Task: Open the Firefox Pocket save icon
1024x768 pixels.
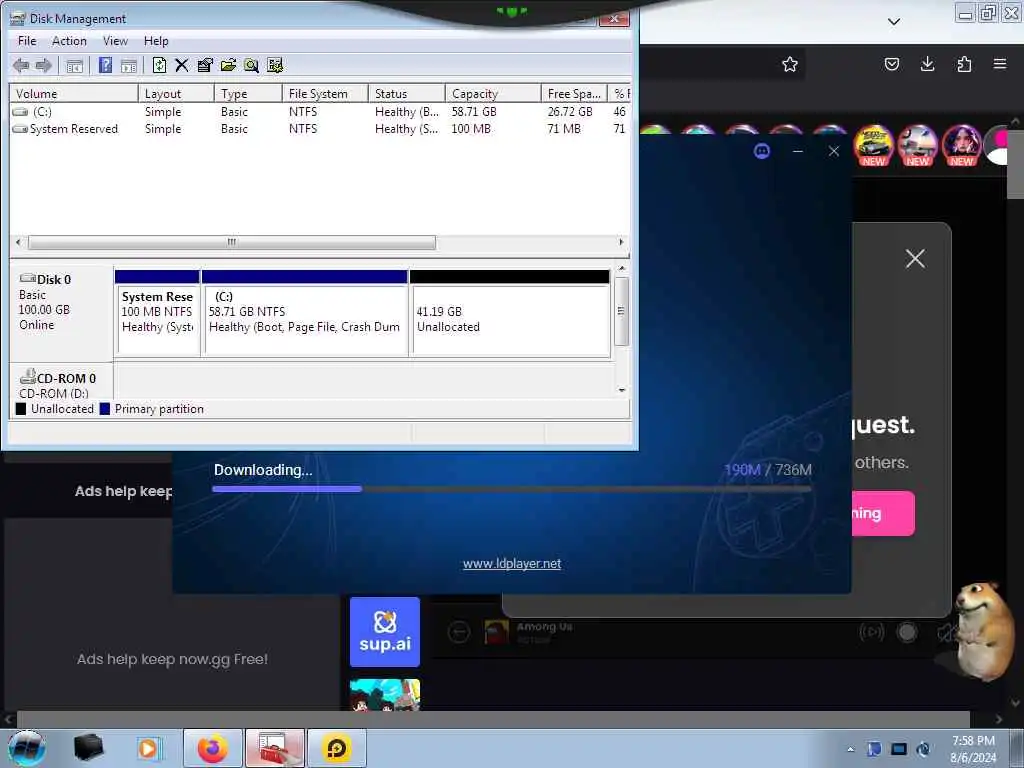Action: pyautogui.click(x=892, y=64)
